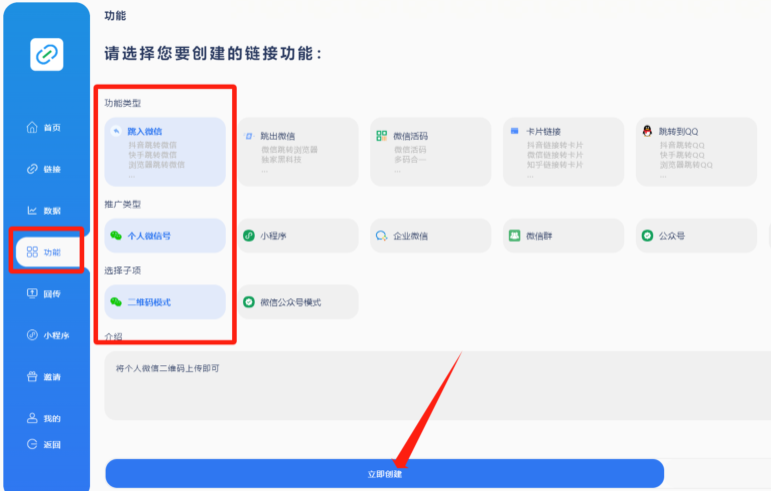
Task: Go to 邀请 in the sidebar menu
Action: (52, 377)
